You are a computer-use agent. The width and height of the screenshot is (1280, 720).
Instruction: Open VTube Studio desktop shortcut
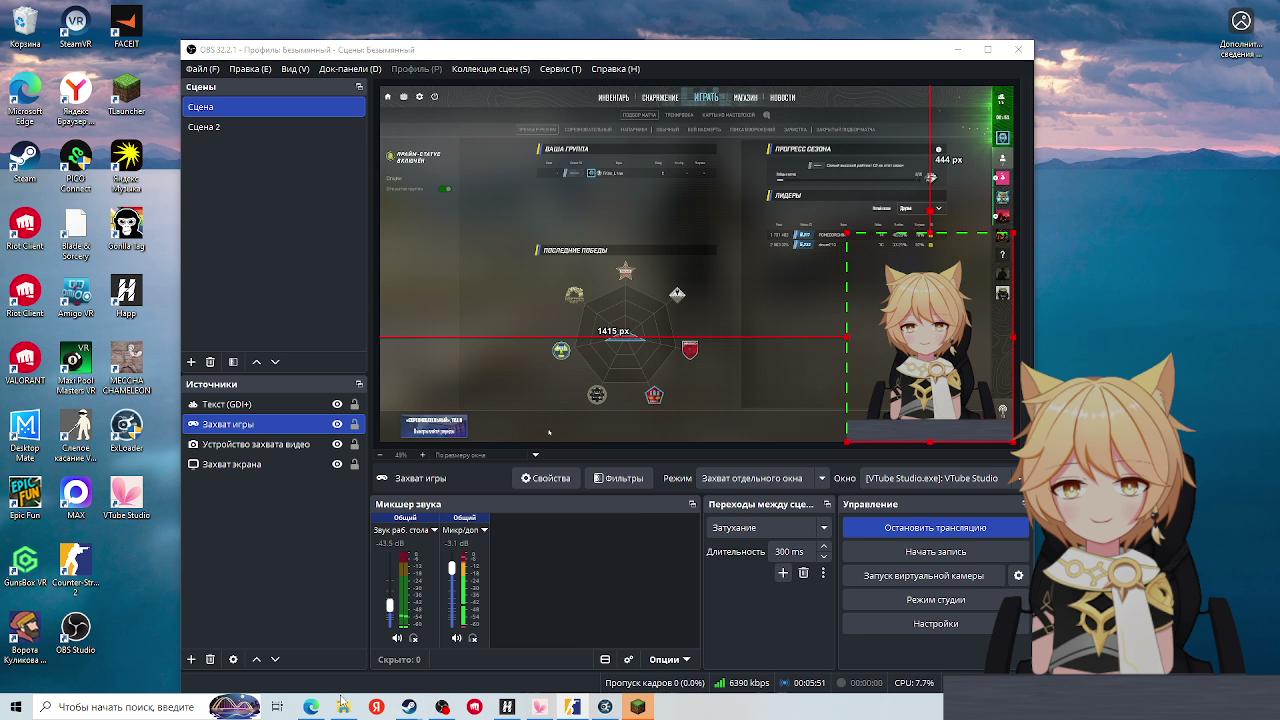pyautogui.click(x=126, y=498)
